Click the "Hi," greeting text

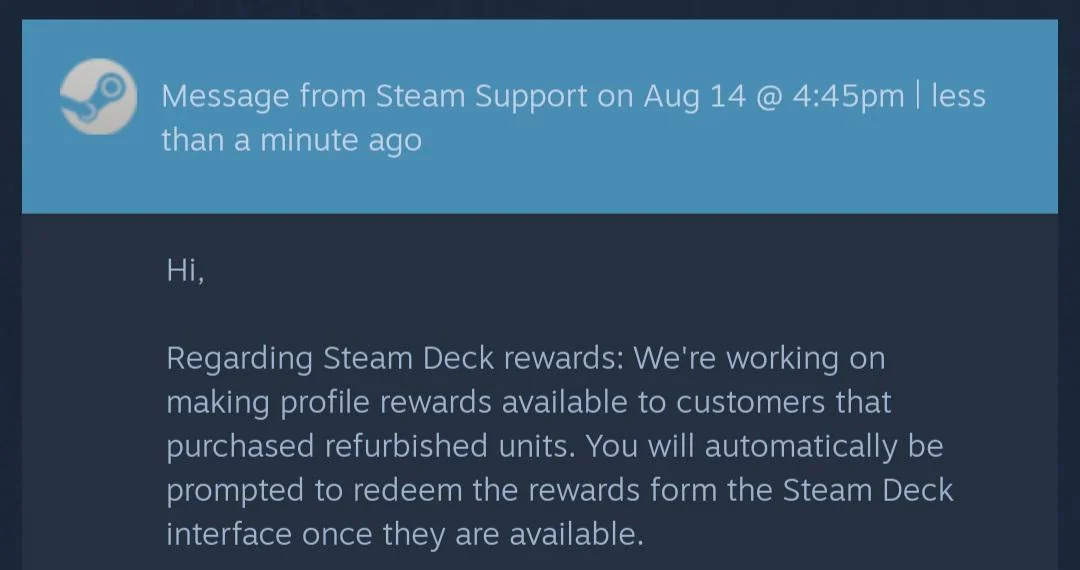186,271
